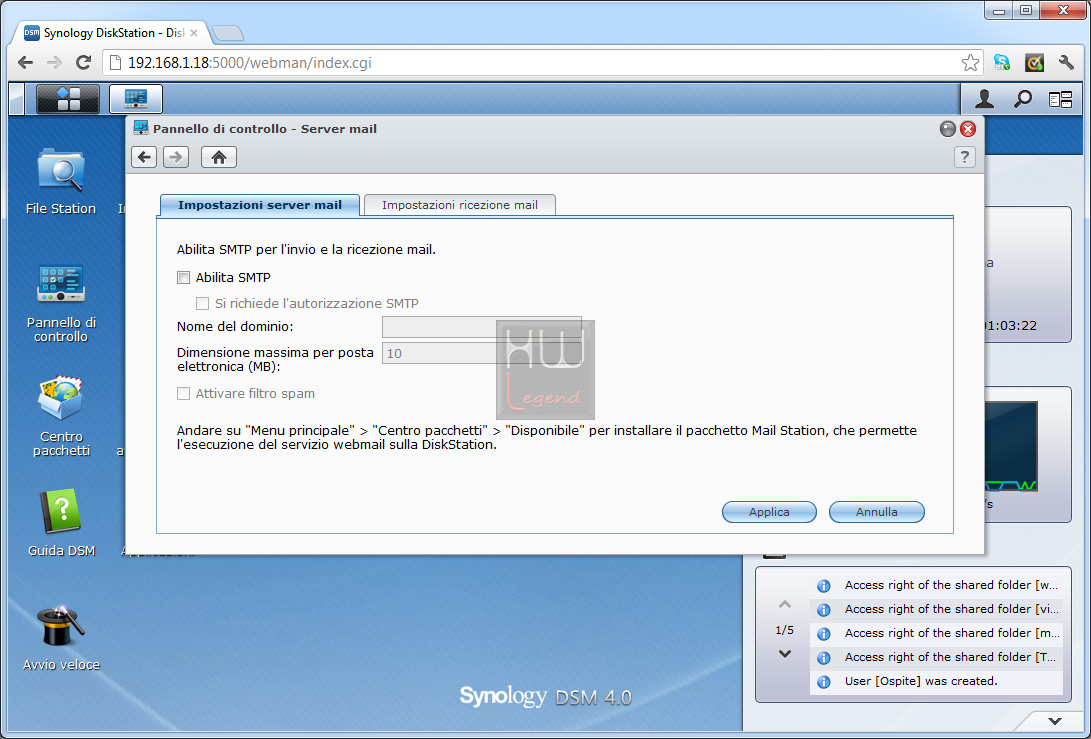
Task: Show previous log entries with the up chevron
Action: [785, 604]
